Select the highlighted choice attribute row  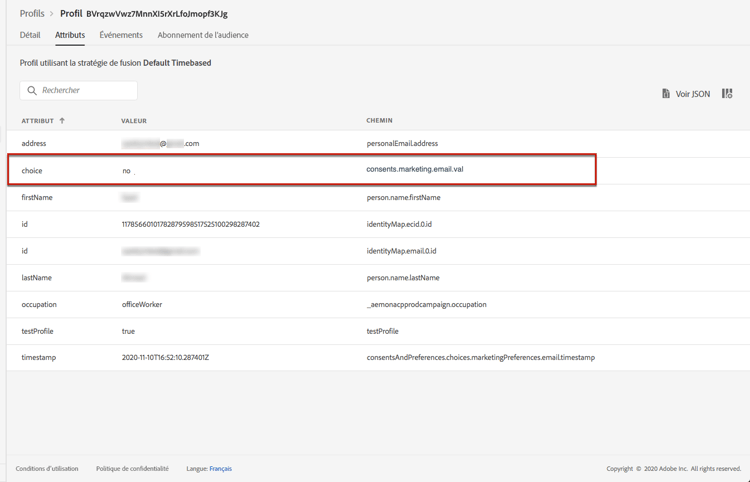click(x=302, y=170)
